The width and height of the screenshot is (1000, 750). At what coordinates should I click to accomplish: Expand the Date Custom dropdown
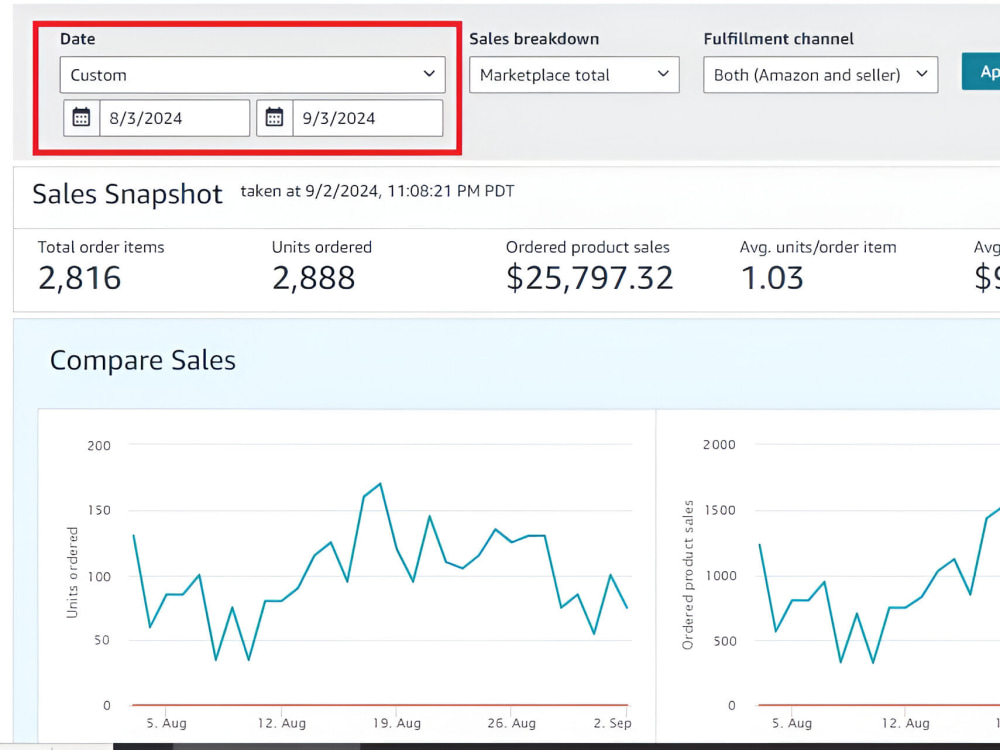pyautogui.click(x=253, y=75)
